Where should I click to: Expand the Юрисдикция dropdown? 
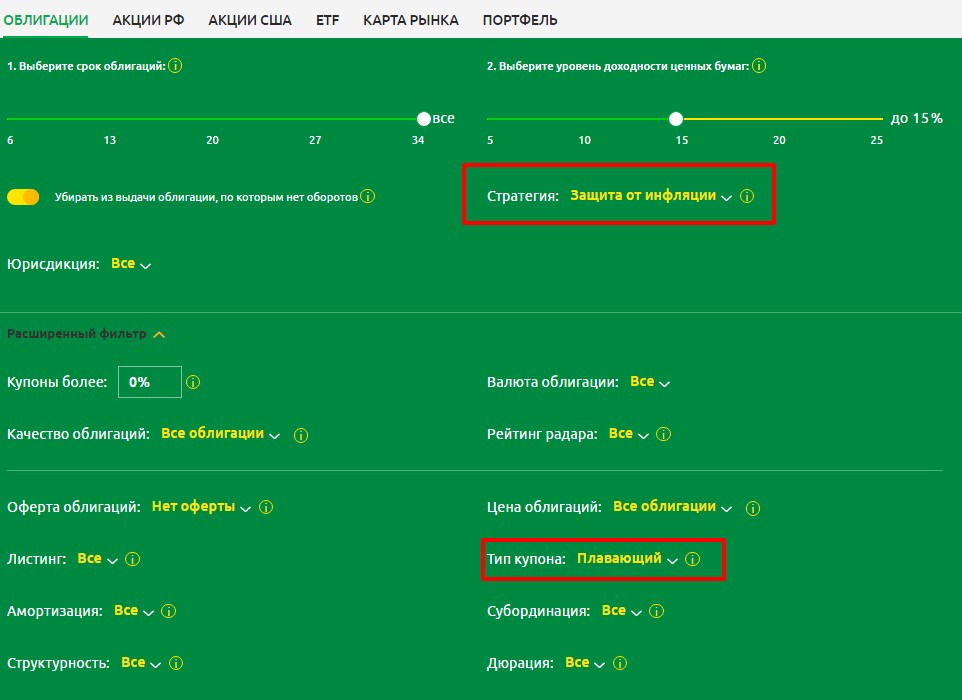130,265
